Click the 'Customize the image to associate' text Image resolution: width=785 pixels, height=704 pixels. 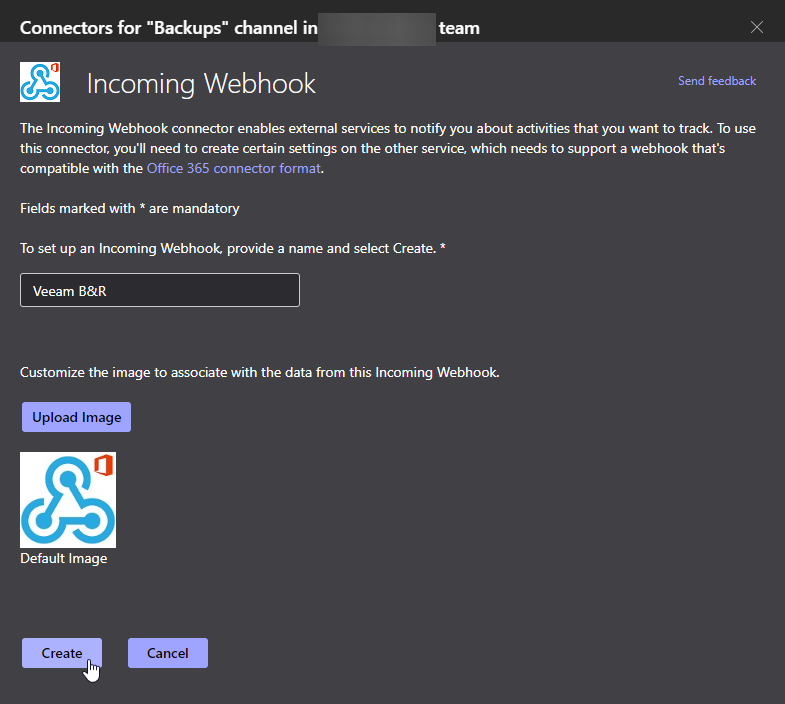[260, 373]
